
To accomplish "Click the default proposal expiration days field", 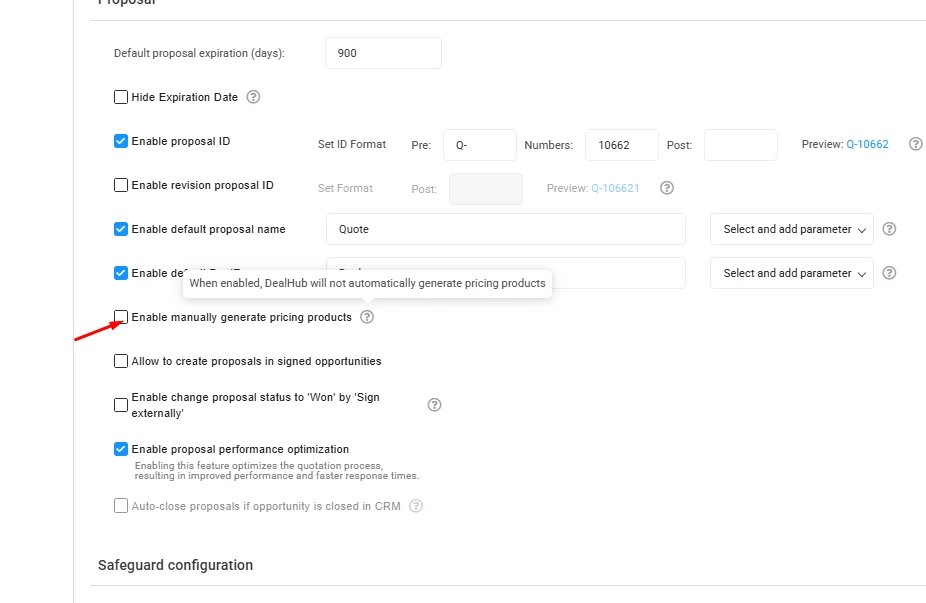I will coord(383,53).
